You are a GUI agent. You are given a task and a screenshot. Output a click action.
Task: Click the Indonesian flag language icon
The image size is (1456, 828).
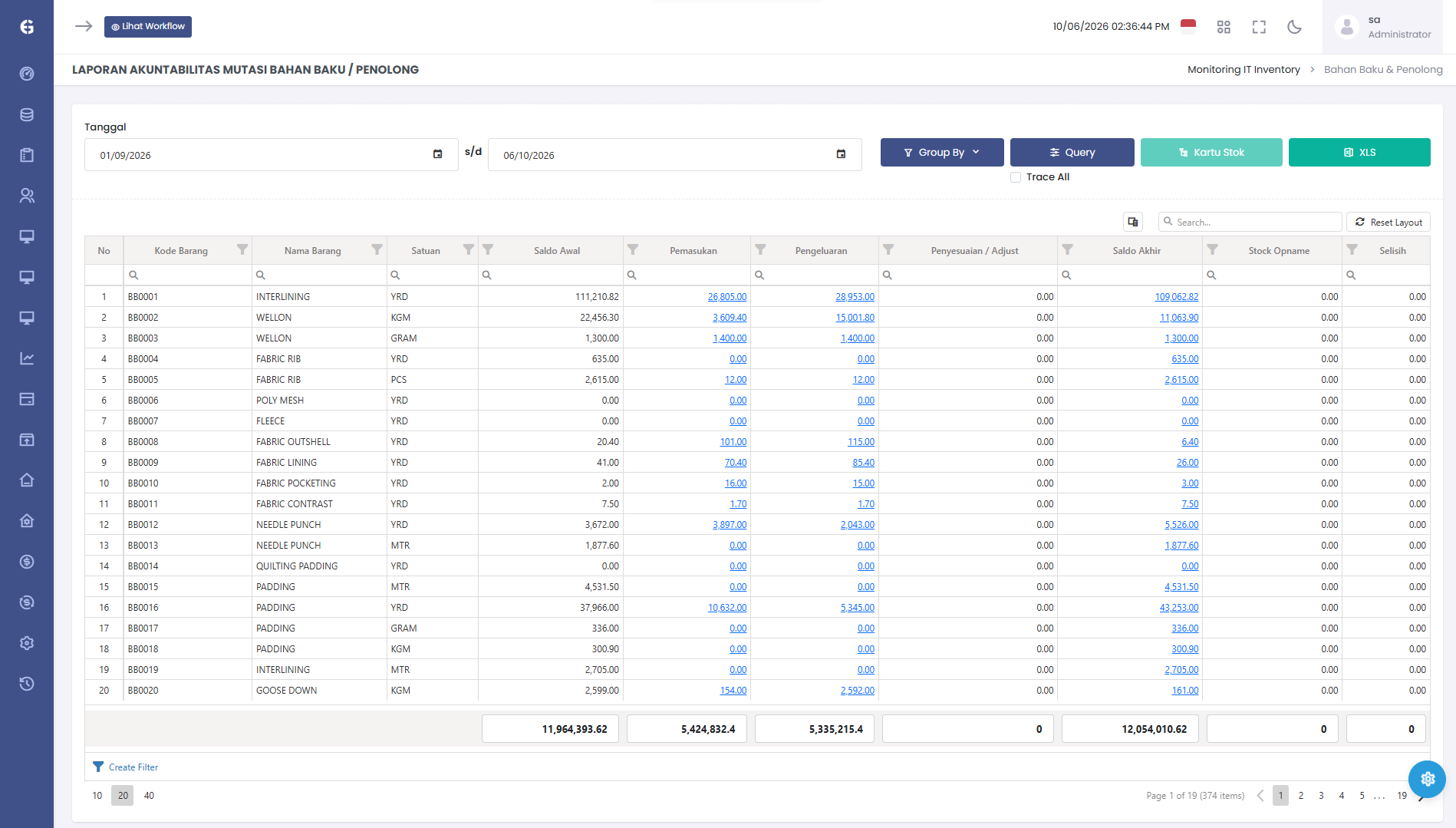(1188, 26)
